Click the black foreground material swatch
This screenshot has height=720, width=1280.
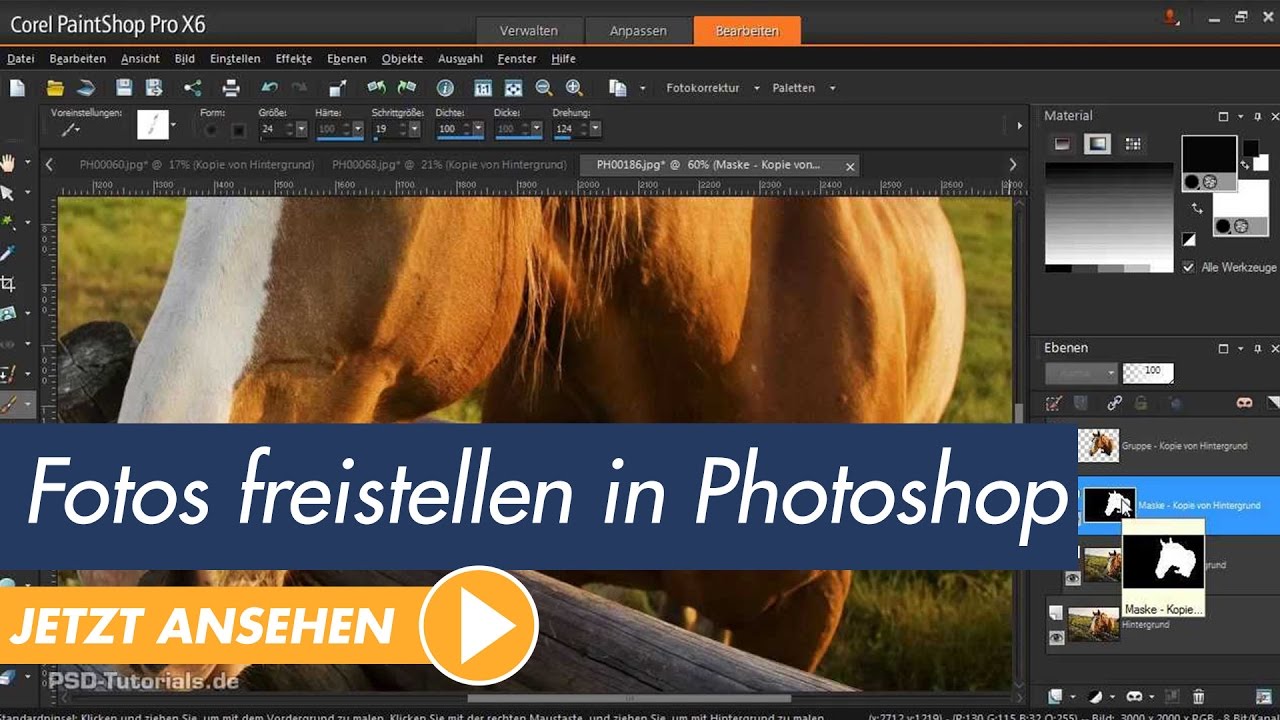(1209, 156)
